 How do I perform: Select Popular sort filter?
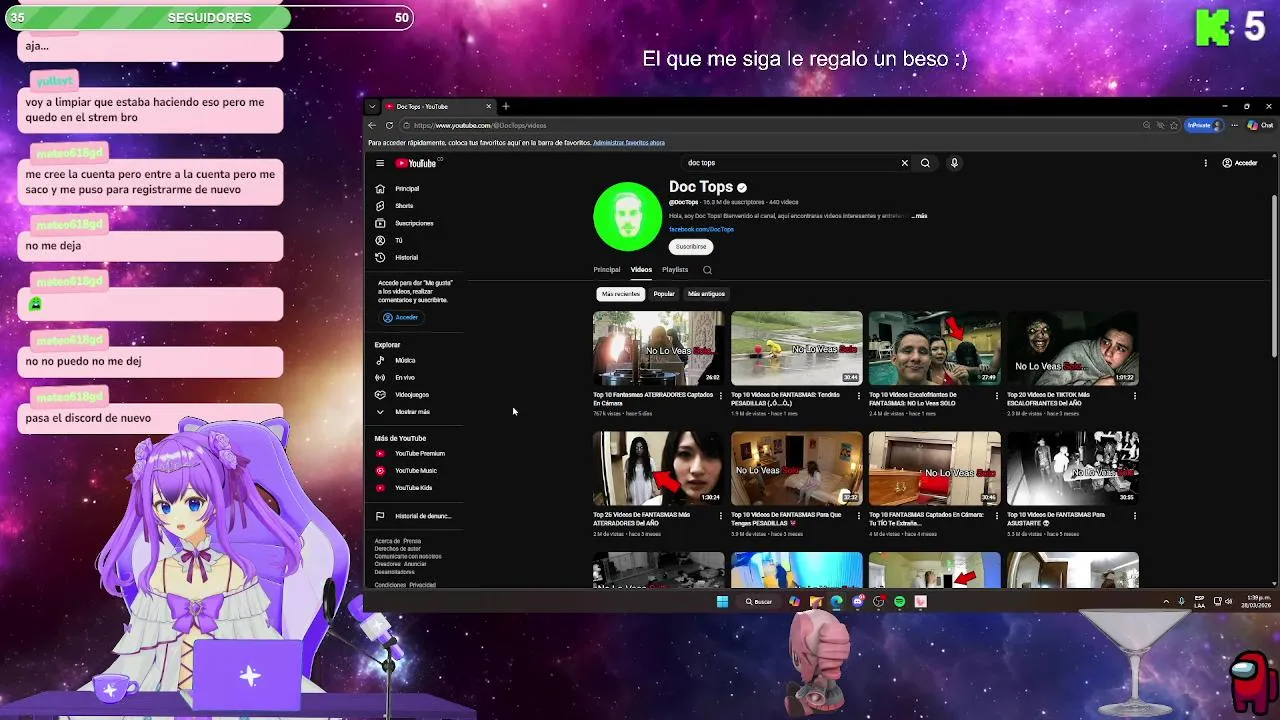tap(664, 294)
